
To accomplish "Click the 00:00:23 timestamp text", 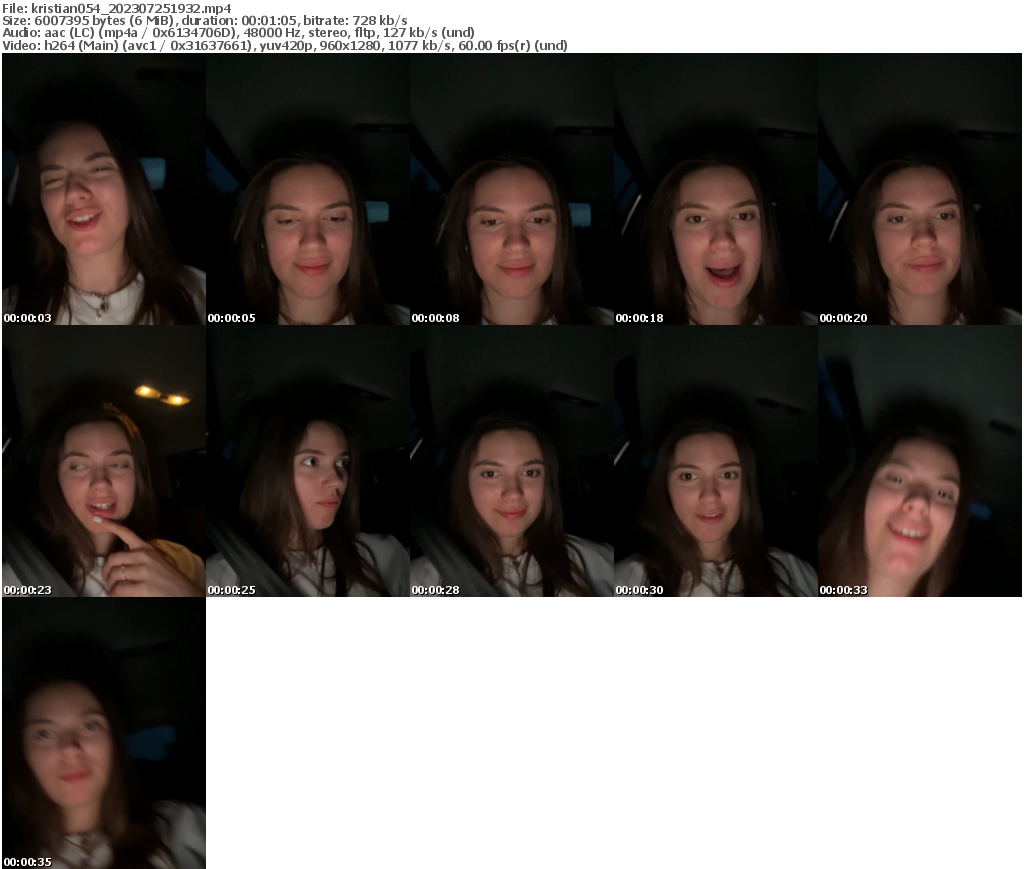I will 28,590.
